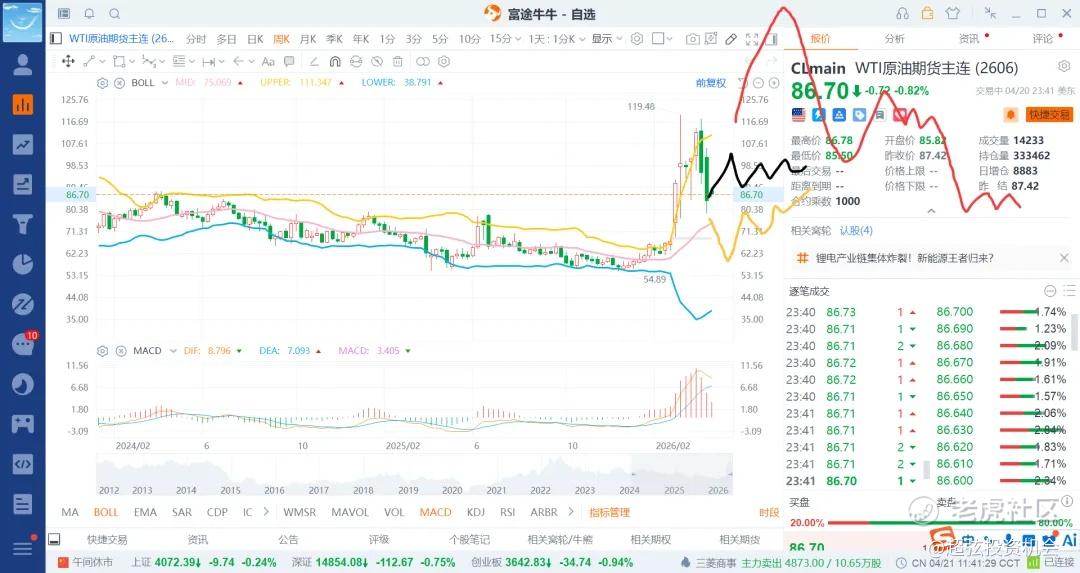This screenshot has width=1080, height=573.
Task: Click the notification bell in title bar
Action: [90, 14]
